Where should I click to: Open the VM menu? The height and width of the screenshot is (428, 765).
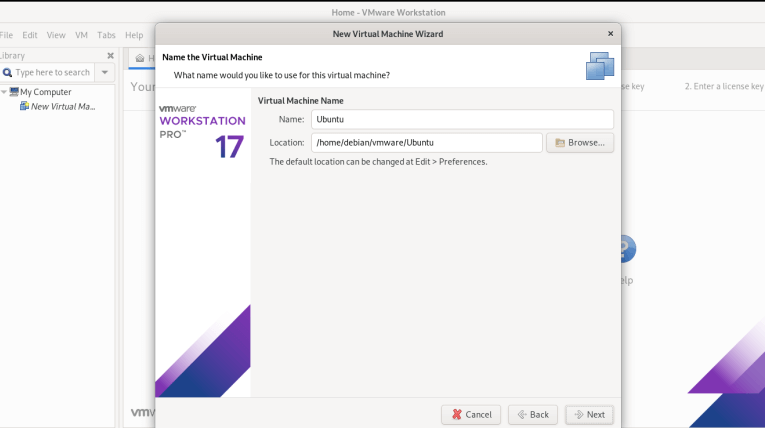click(81, 35)
